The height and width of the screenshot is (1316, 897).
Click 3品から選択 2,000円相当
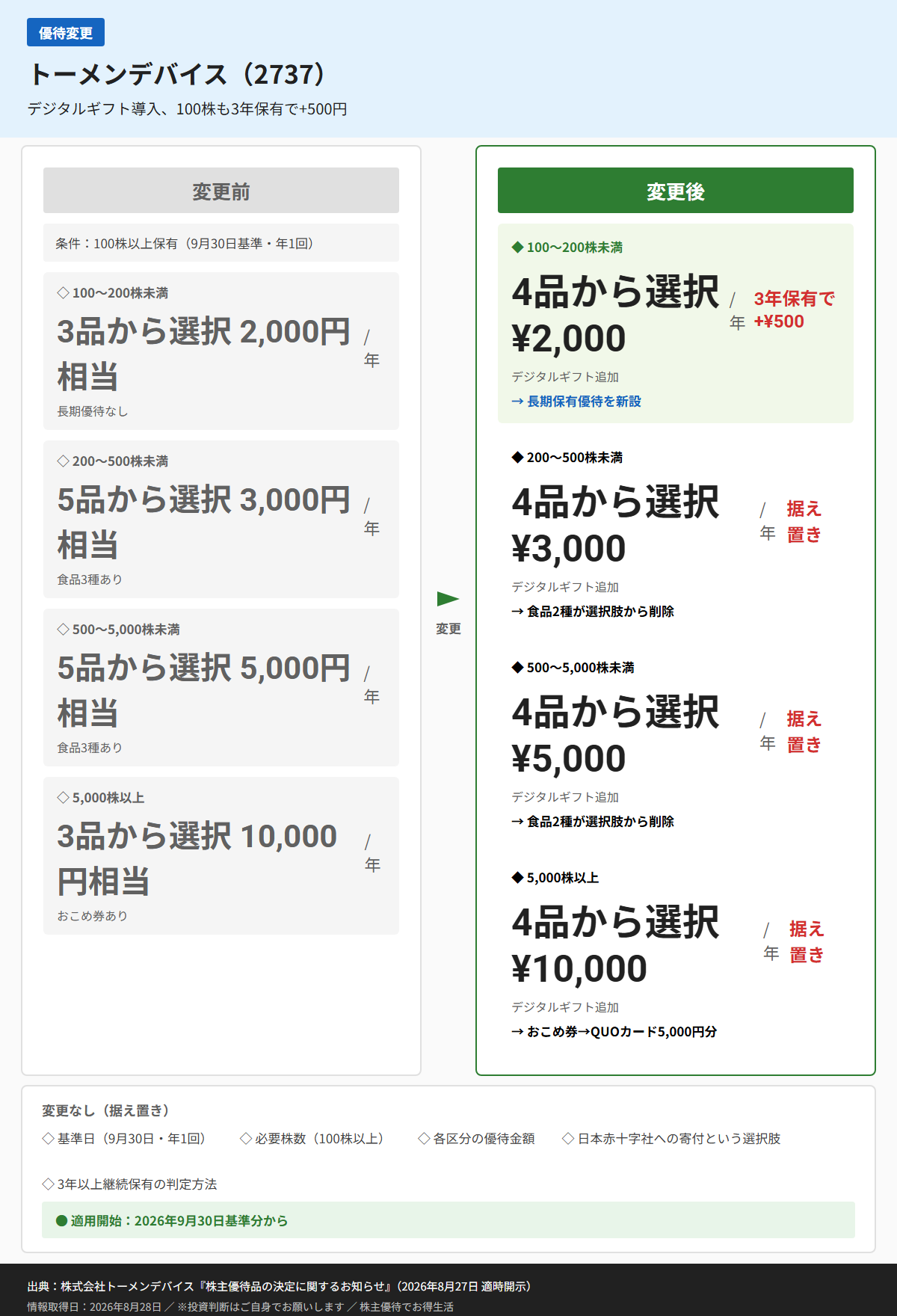point(204,354)
